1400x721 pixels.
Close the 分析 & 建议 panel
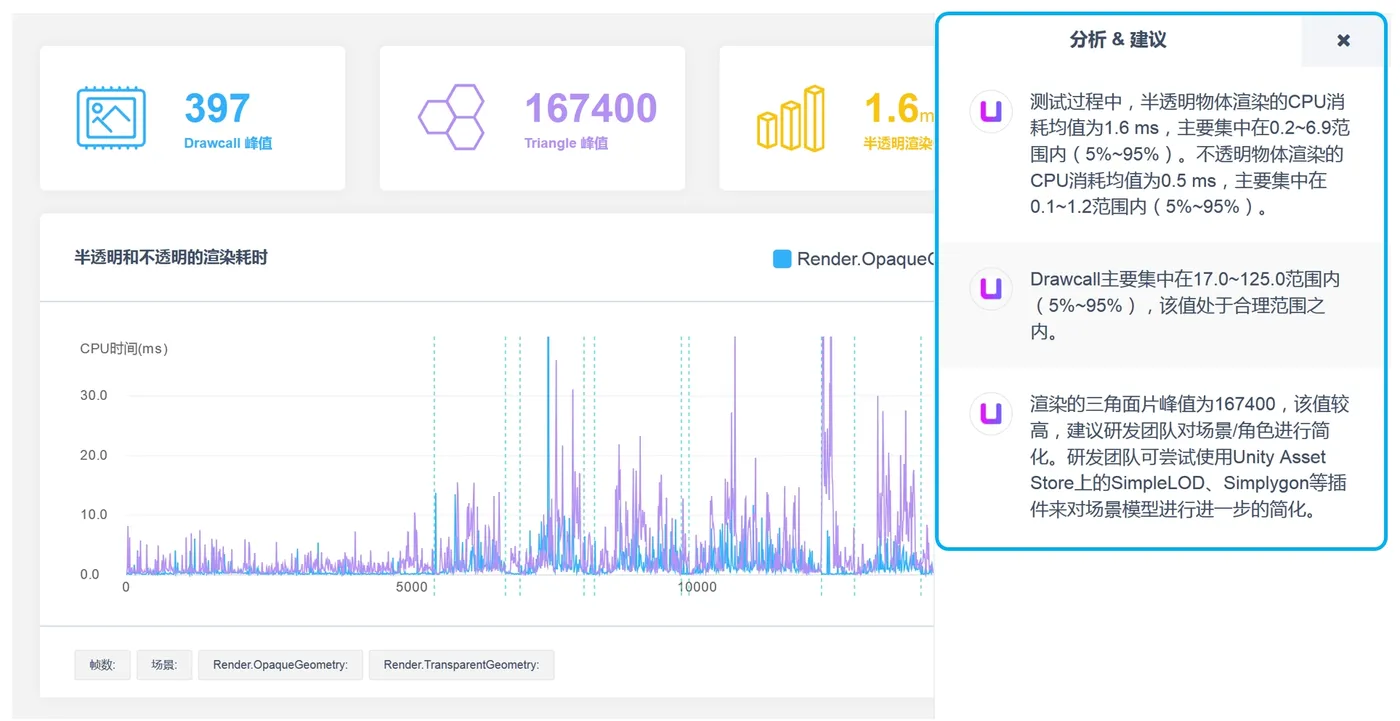(1343, 40)
